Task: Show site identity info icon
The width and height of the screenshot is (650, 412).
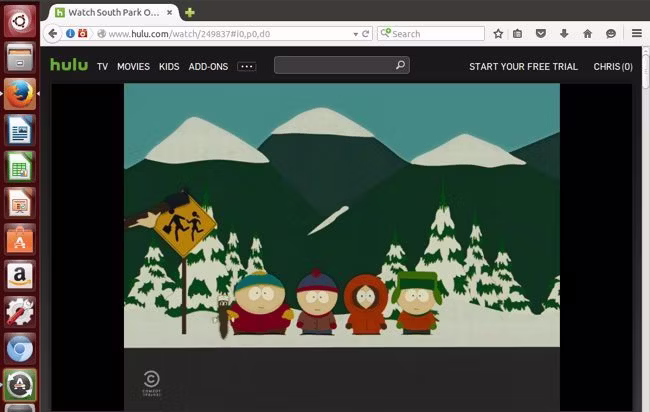Action: [70, 34]
